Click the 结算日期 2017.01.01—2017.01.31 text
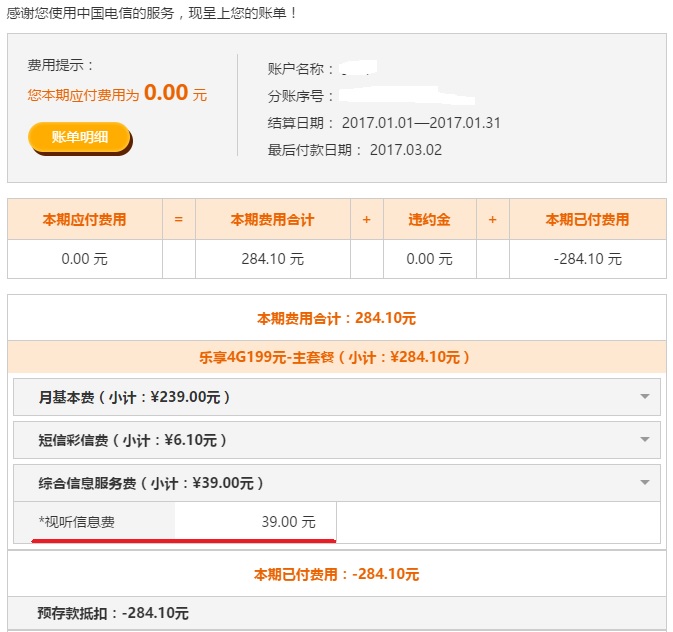 tap(384, 123)
